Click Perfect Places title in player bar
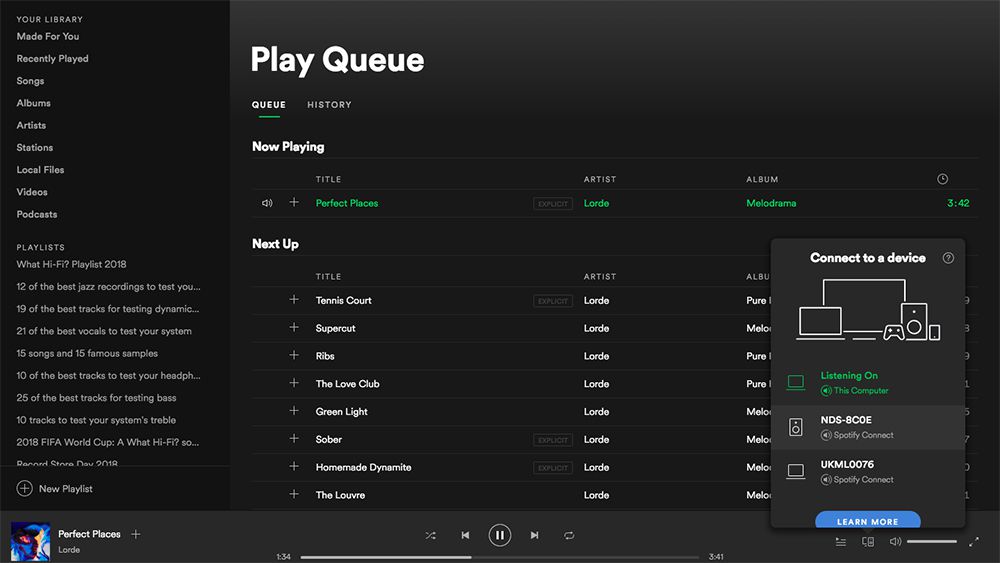This screenshot has width=1000, height=563. pyautogui.click(x=89, y=534)
